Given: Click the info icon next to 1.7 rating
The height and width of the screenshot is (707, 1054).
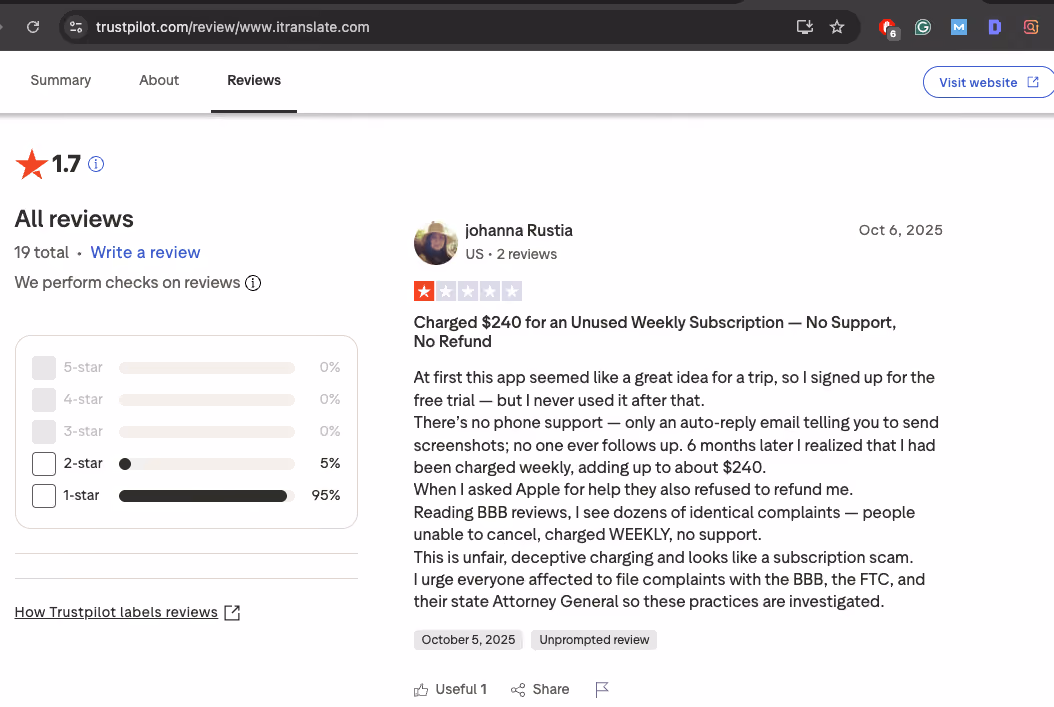Looking at the screenshot, I should tap(96, 164).
